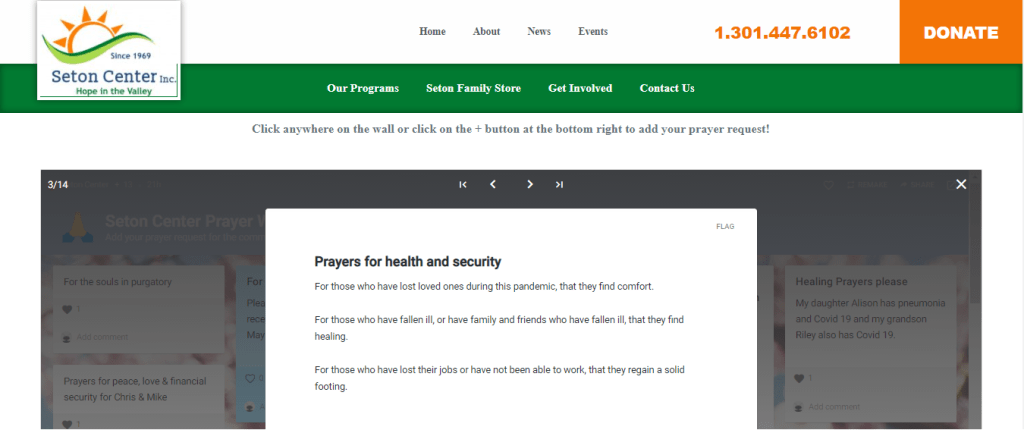Expand the Get Involved menu
The width and height of the screenshot is (1024, 430).
(580, 88)
